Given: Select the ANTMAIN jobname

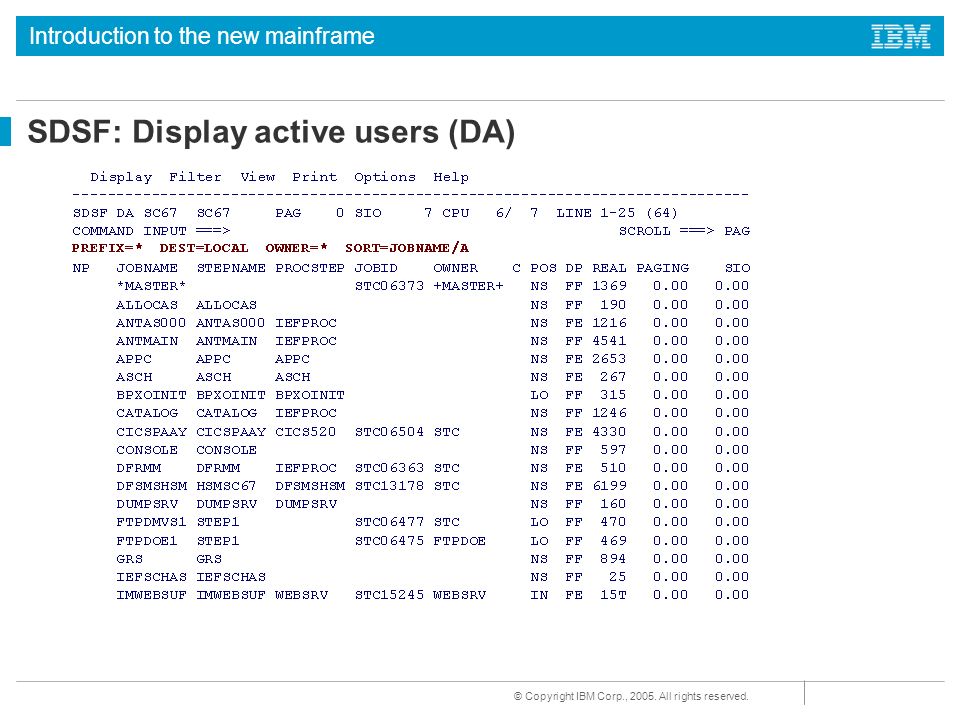Looking at the screenshot, I should [147, 341].
